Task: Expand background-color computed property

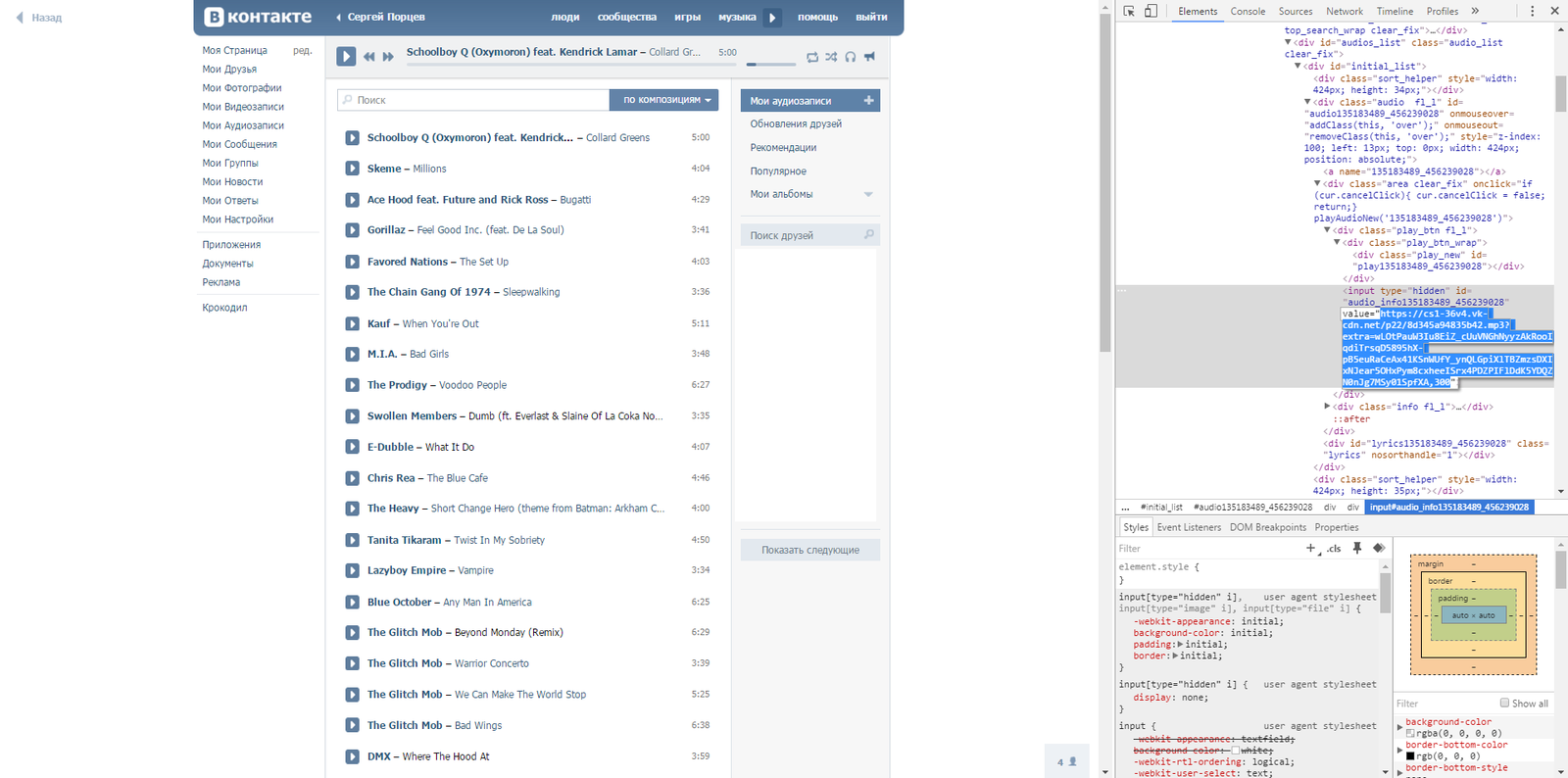Action: 1399,727
